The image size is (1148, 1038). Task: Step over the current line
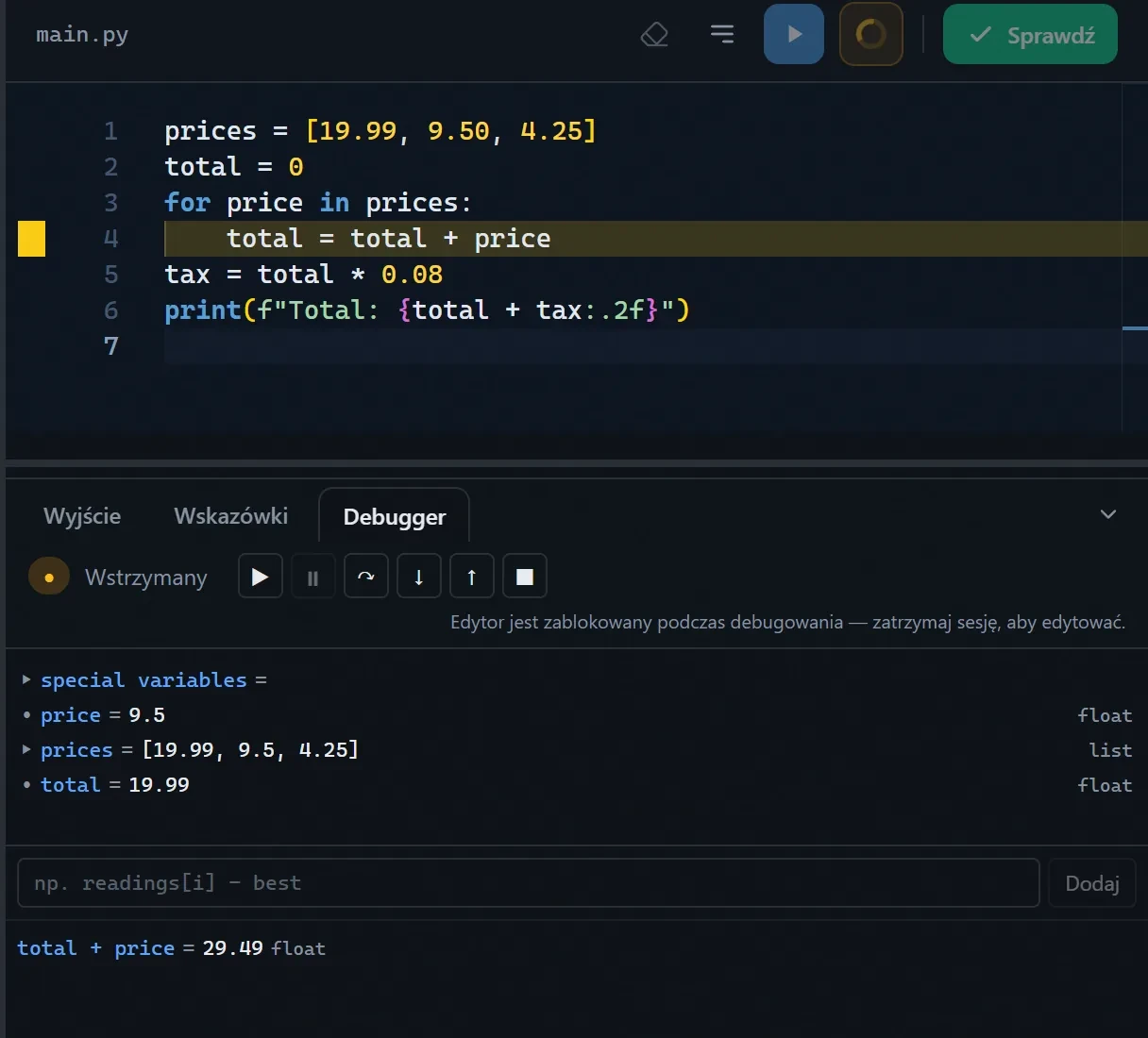click(366, 577)
